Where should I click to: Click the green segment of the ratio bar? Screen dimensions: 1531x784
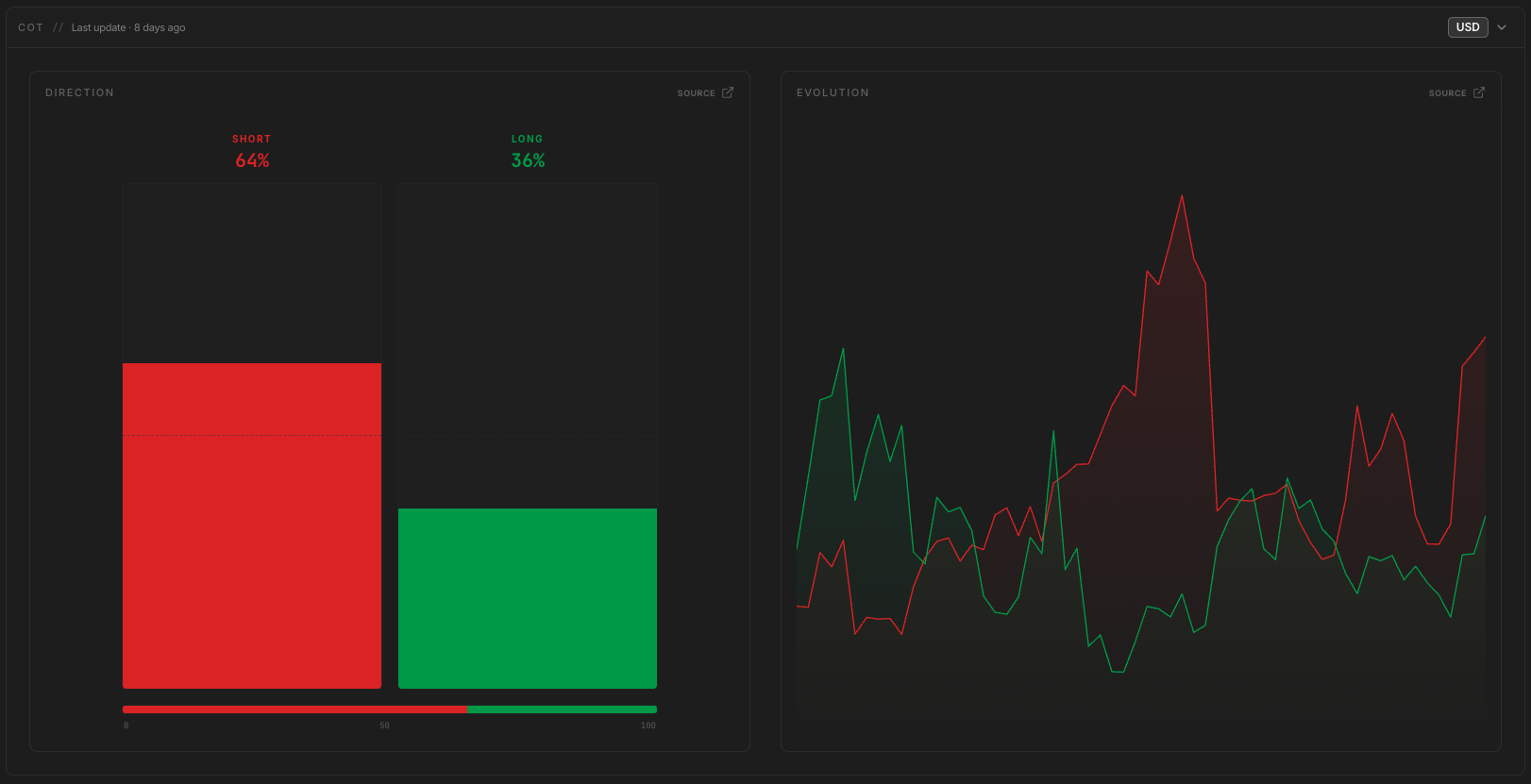click(x=562, y=709)
